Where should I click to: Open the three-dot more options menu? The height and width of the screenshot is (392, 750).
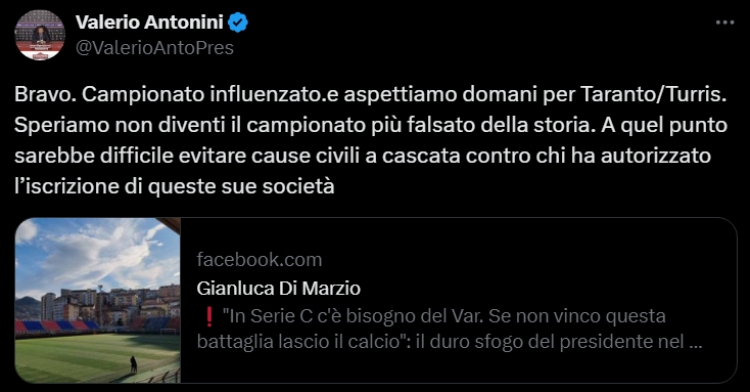725,22
